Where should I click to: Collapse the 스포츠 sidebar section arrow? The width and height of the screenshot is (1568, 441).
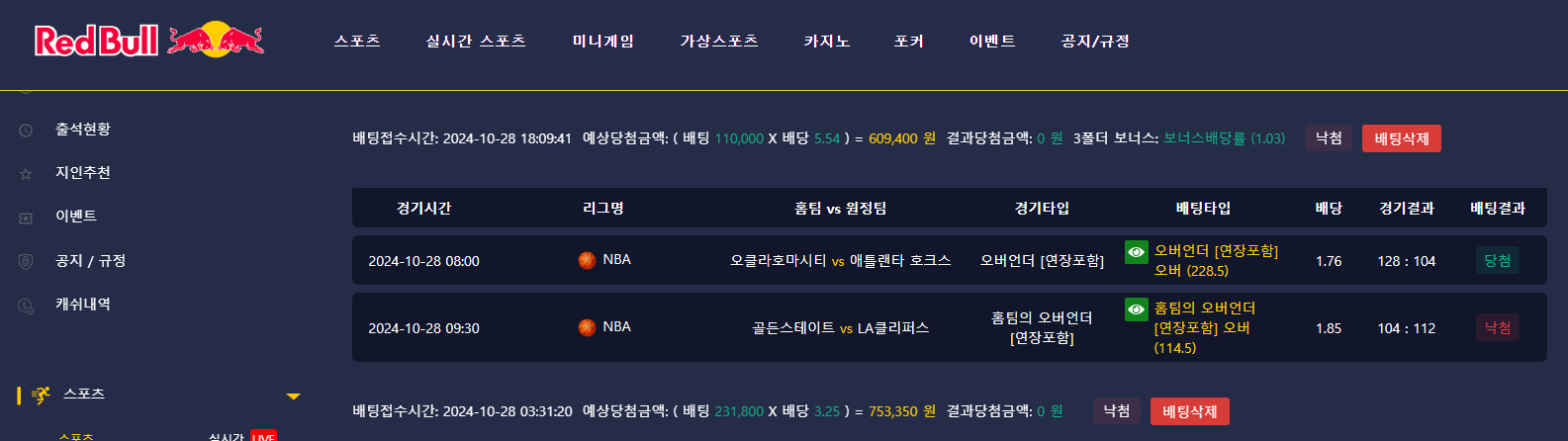293,397
